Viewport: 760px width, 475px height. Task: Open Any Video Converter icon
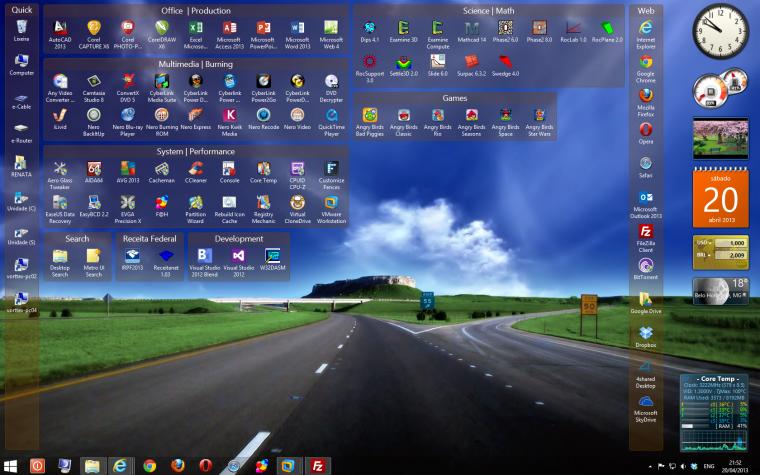60,88
